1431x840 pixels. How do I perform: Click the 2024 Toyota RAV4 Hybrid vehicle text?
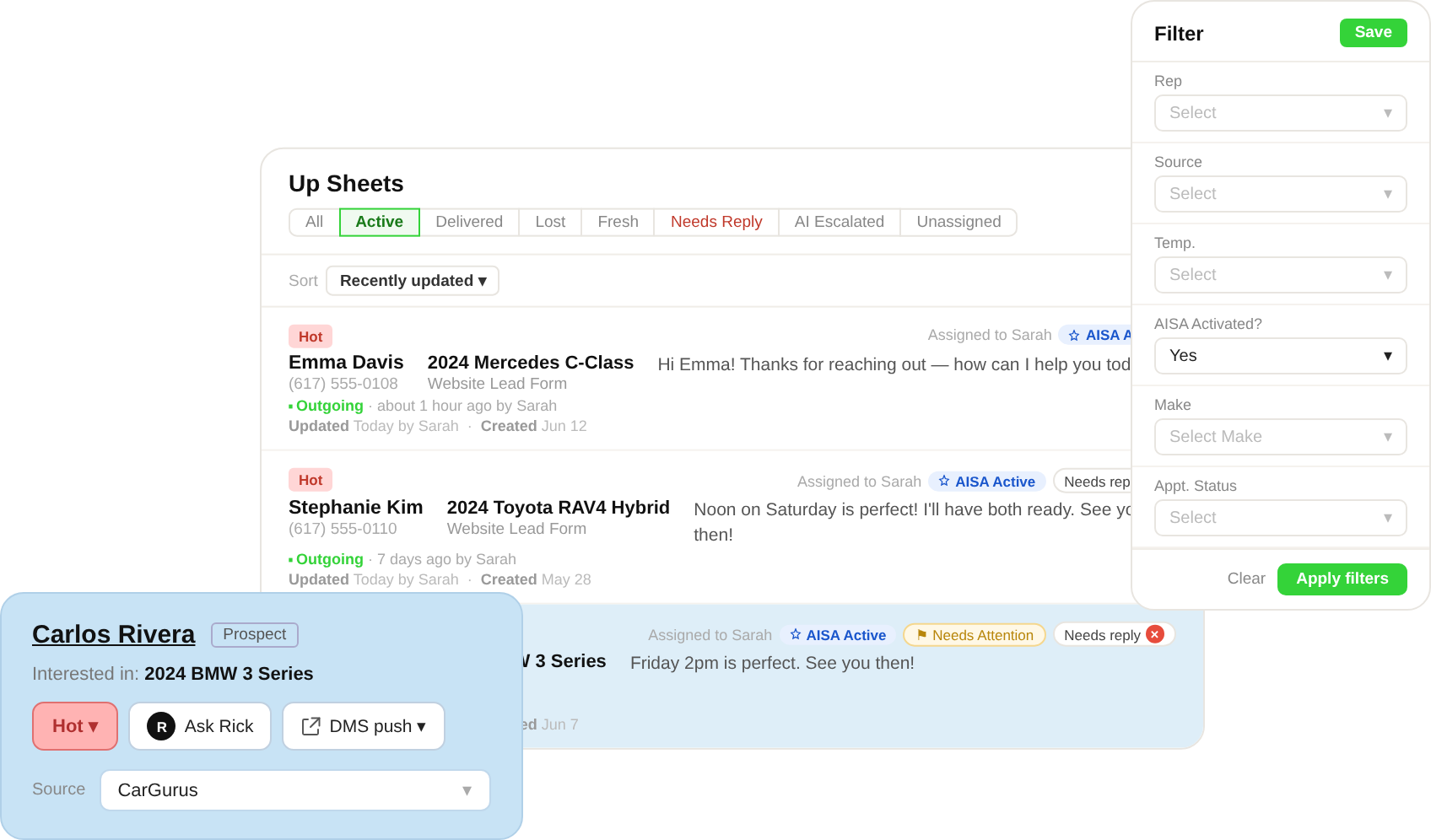pyautogui.click(x=559, y=508)
